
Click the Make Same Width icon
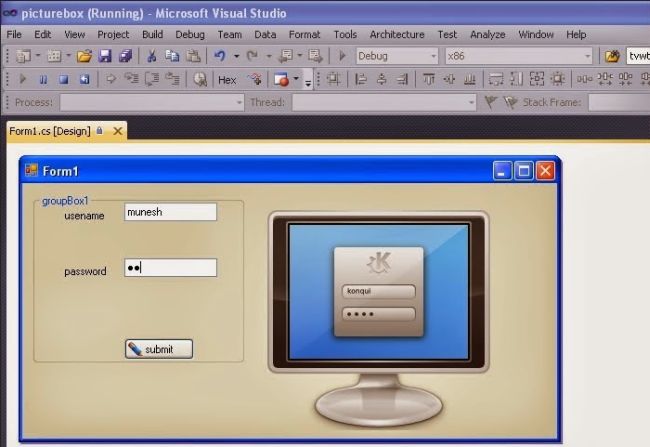(x=496, y=79)
